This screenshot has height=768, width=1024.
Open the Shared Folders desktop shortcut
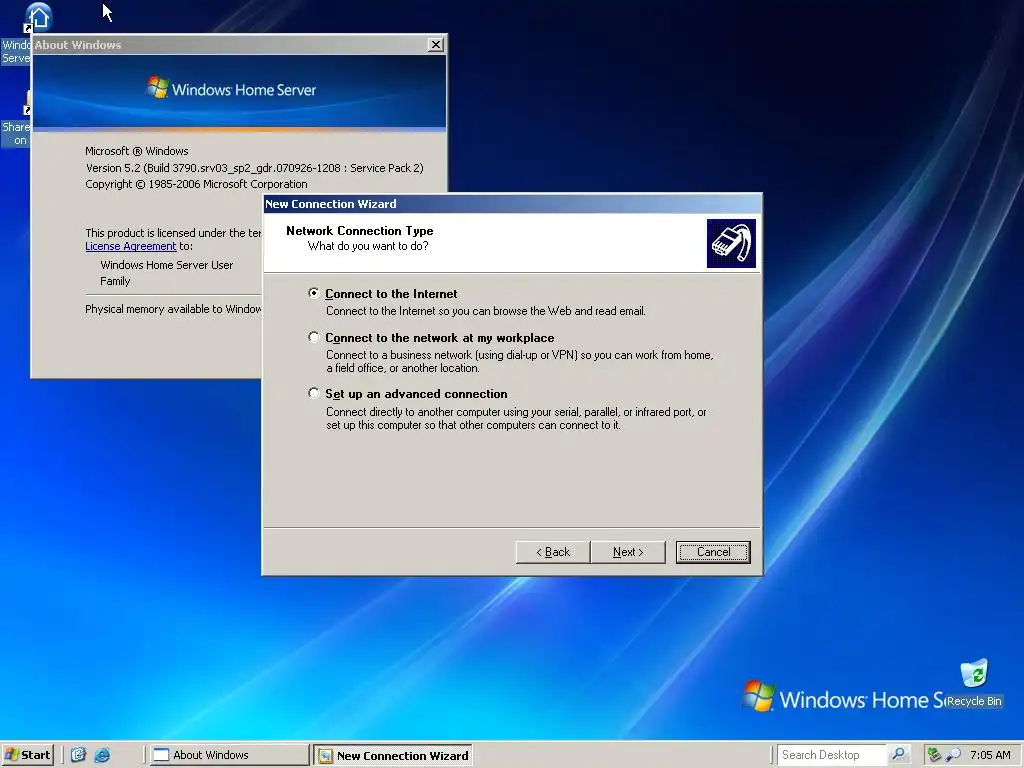point(16,121)
